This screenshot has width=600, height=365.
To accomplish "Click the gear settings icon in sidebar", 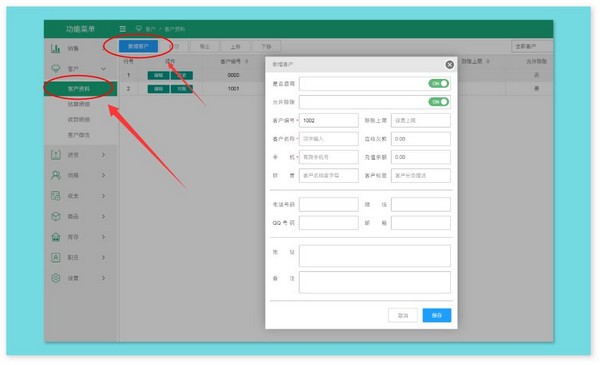I will pyautogui.click(x=56, y=278).
